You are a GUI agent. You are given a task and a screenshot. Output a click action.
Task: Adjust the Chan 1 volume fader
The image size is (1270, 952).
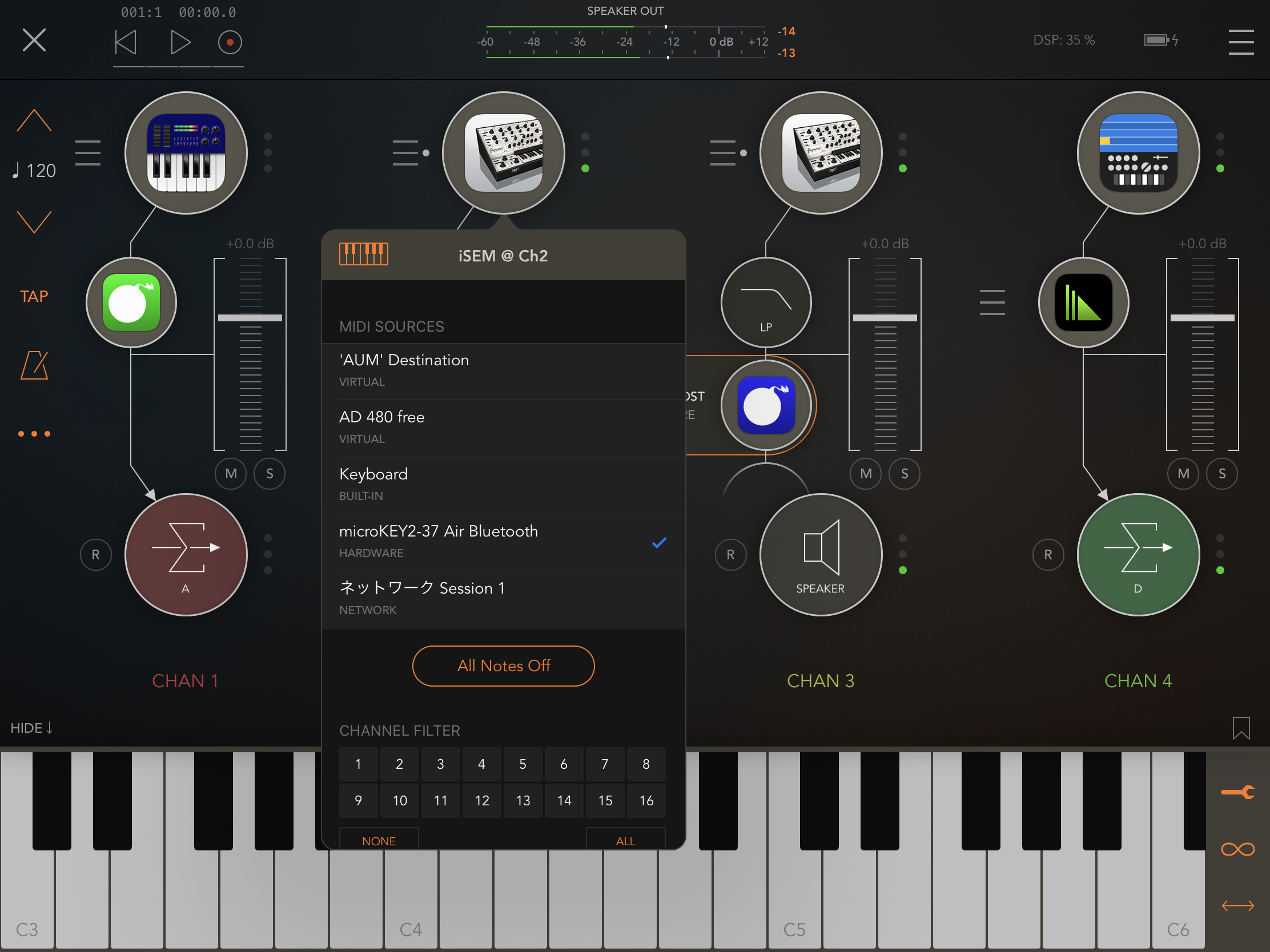250,317
